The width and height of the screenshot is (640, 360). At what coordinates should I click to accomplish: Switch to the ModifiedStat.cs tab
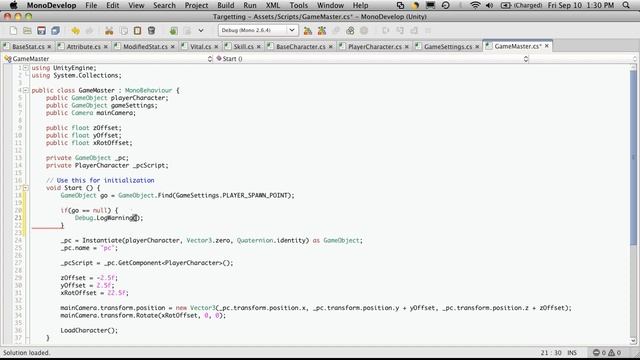coord(145,47)
